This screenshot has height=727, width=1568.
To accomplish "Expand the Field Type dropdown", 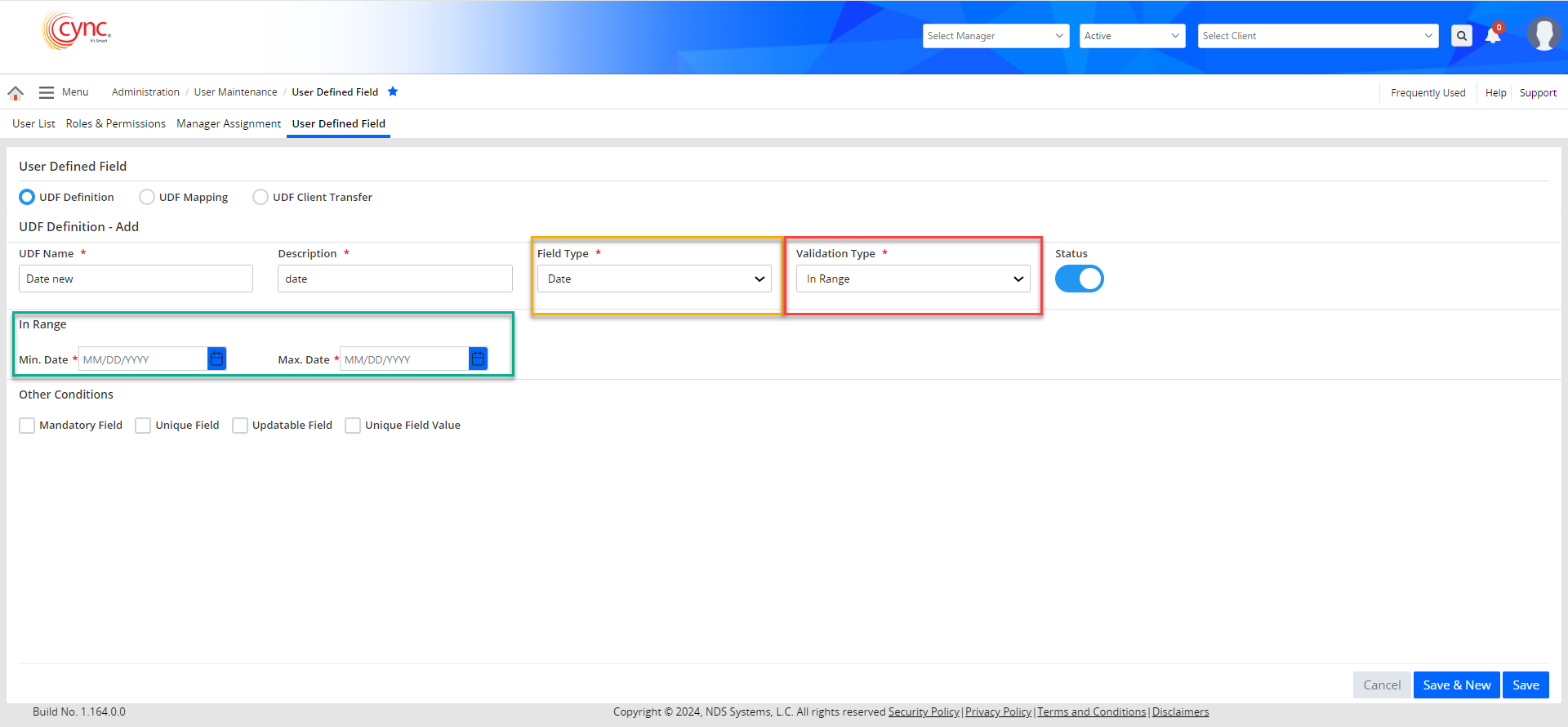I will (654, 279).
